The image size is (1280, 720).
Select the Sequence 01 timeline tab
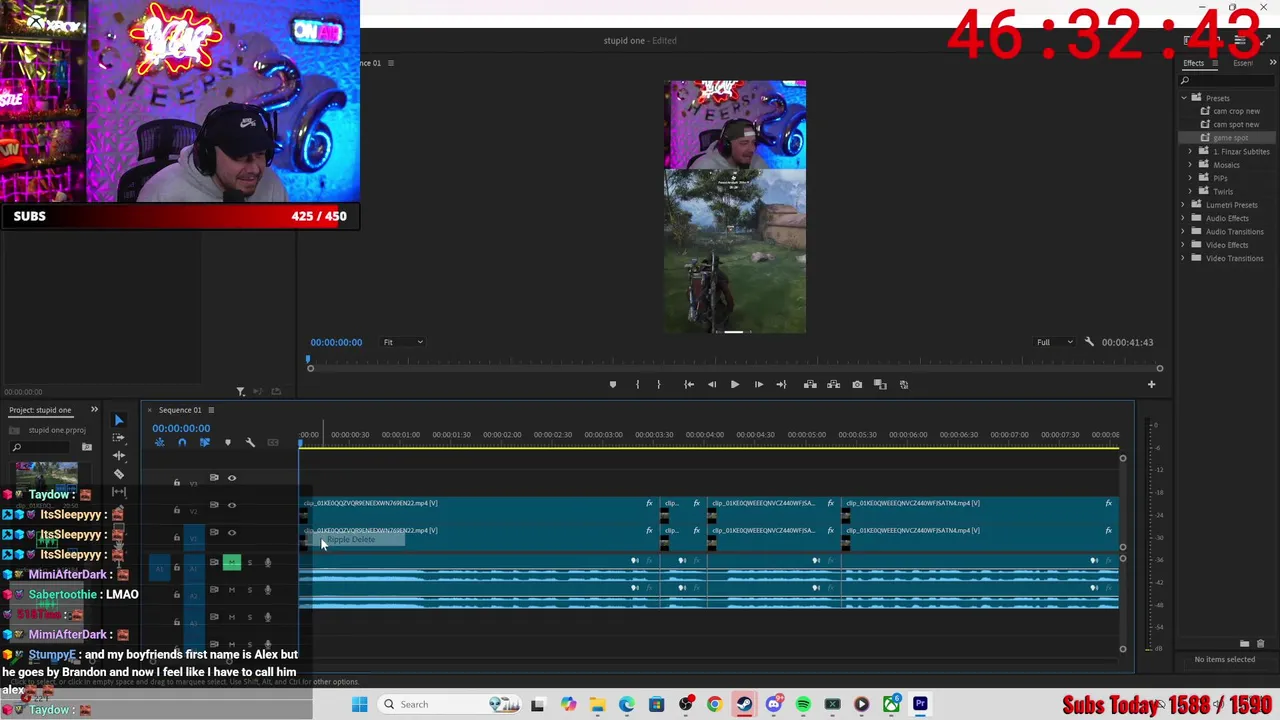pos(180,410)
